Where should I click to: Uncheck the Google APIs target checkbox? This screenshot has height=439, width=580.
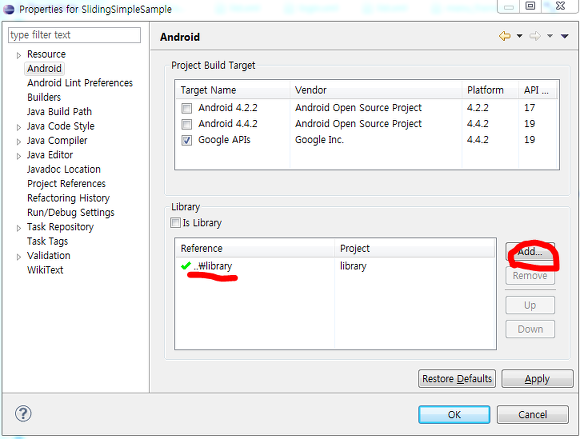186,141
